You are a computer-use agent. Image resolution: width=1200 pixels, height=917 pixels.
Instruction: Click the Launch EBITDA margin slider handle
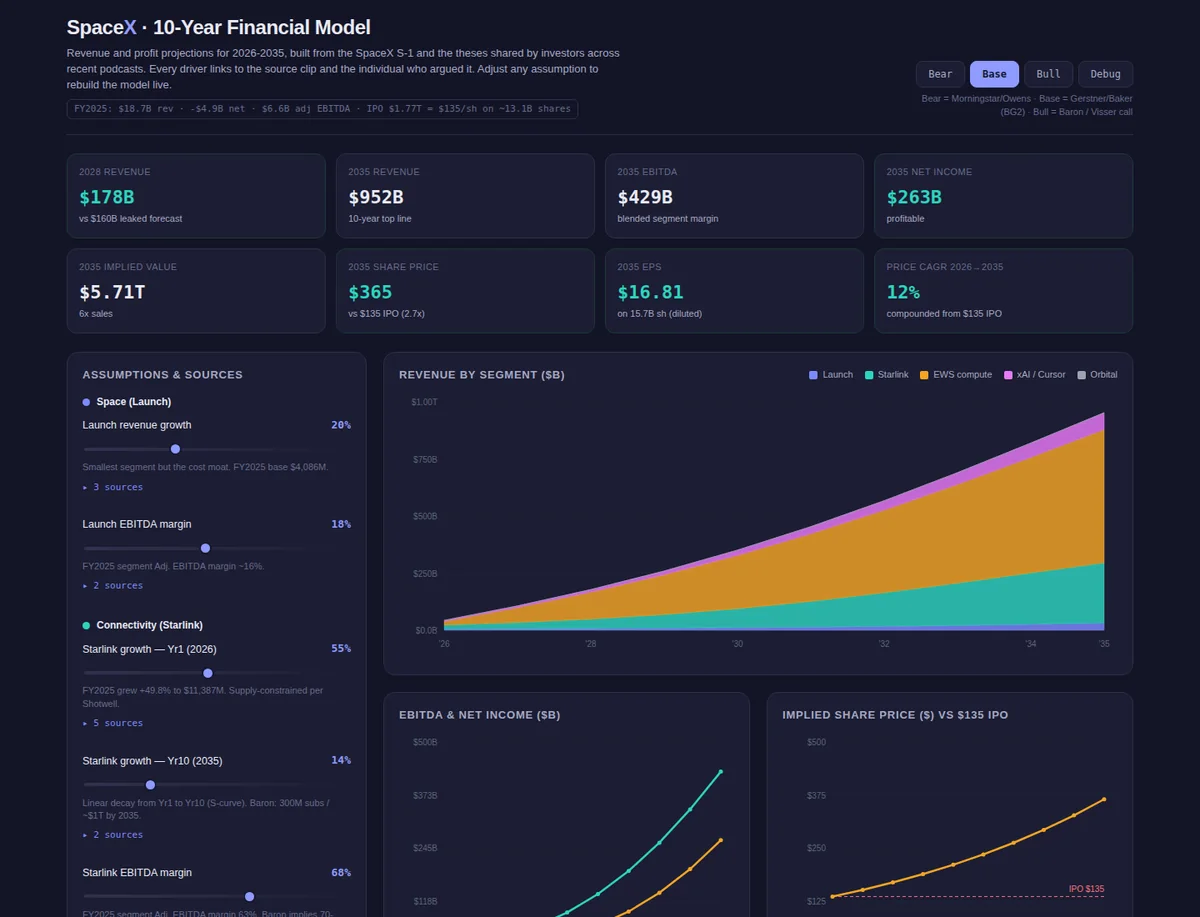206,548
